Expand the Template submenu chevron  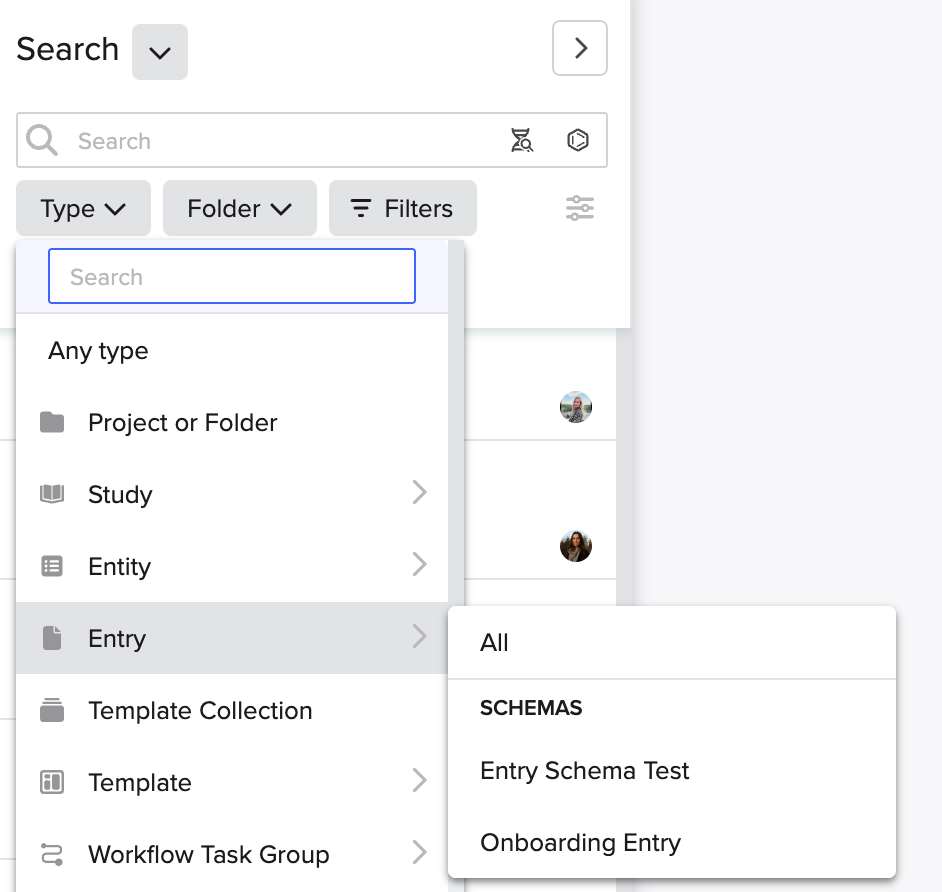[419, 781]
